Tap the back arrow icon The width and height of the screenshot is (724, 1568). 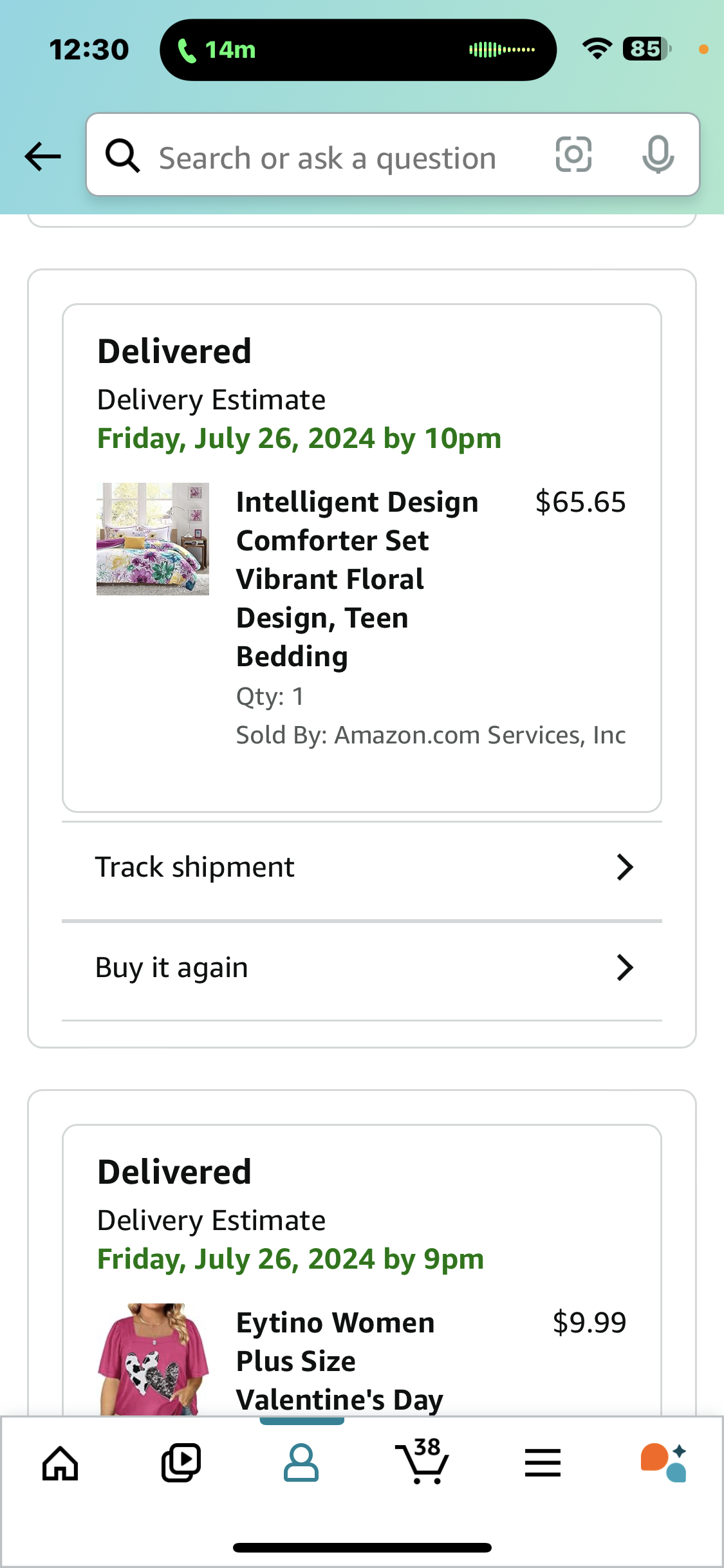pyautogui.click(x=42, y=156)
